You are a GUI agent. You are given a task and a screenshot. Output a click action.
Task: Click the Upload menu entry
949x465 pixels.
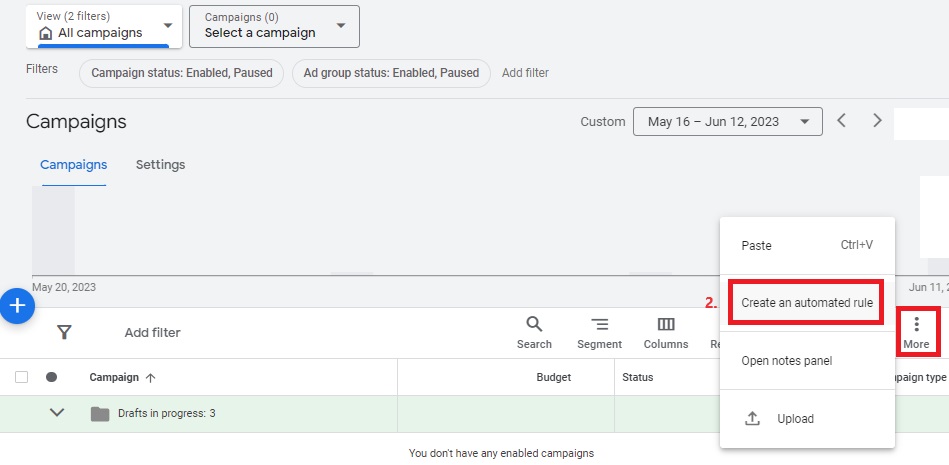pos(795,419)
